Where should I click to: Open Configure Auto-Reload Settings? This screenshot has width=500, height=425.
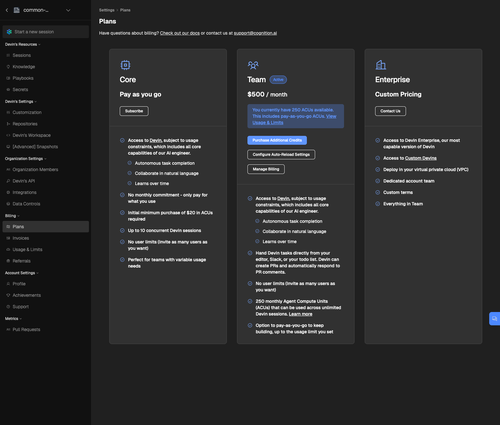click(x=281, y=155)
